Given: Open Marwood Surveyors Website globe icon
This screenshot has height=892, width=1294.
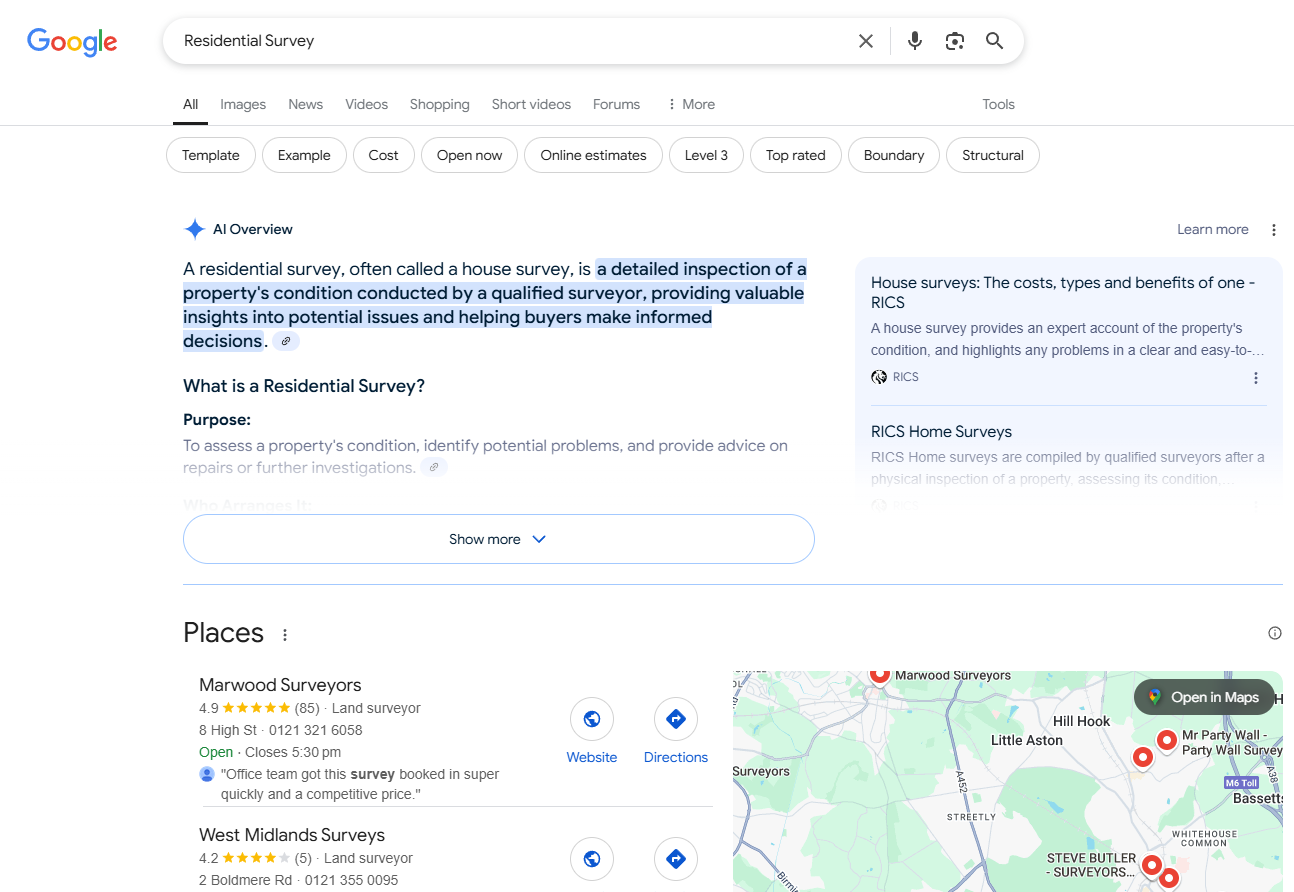Looking at the screenshot, I should click(592, 719).
